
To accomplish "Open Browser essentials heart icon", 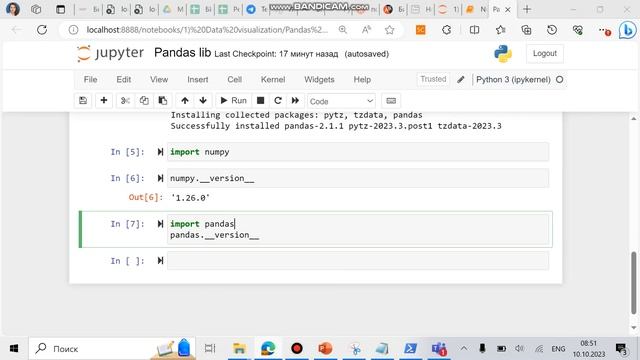I will [578, 30].
